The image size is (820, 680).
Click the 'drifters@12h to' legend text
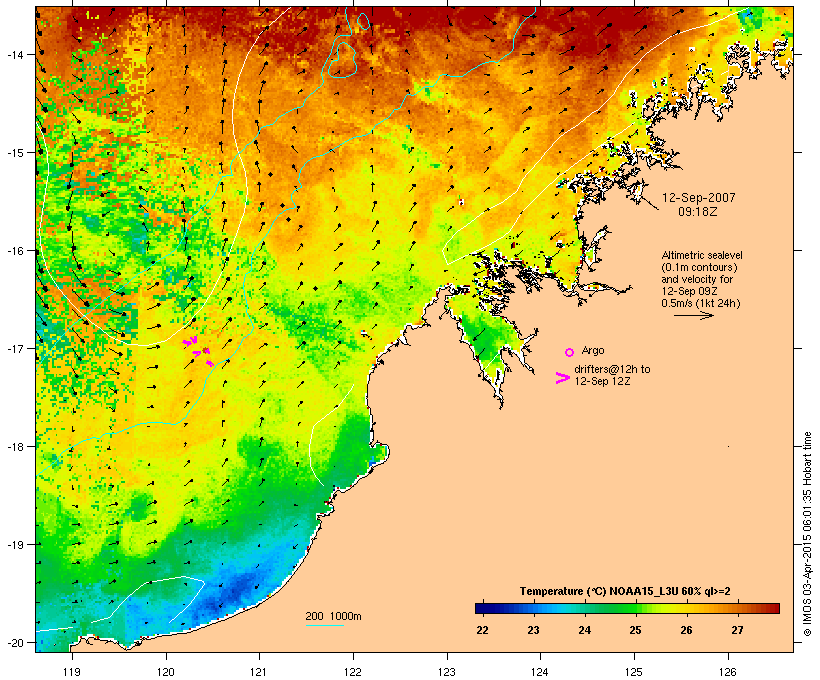(x=612, y=369)
